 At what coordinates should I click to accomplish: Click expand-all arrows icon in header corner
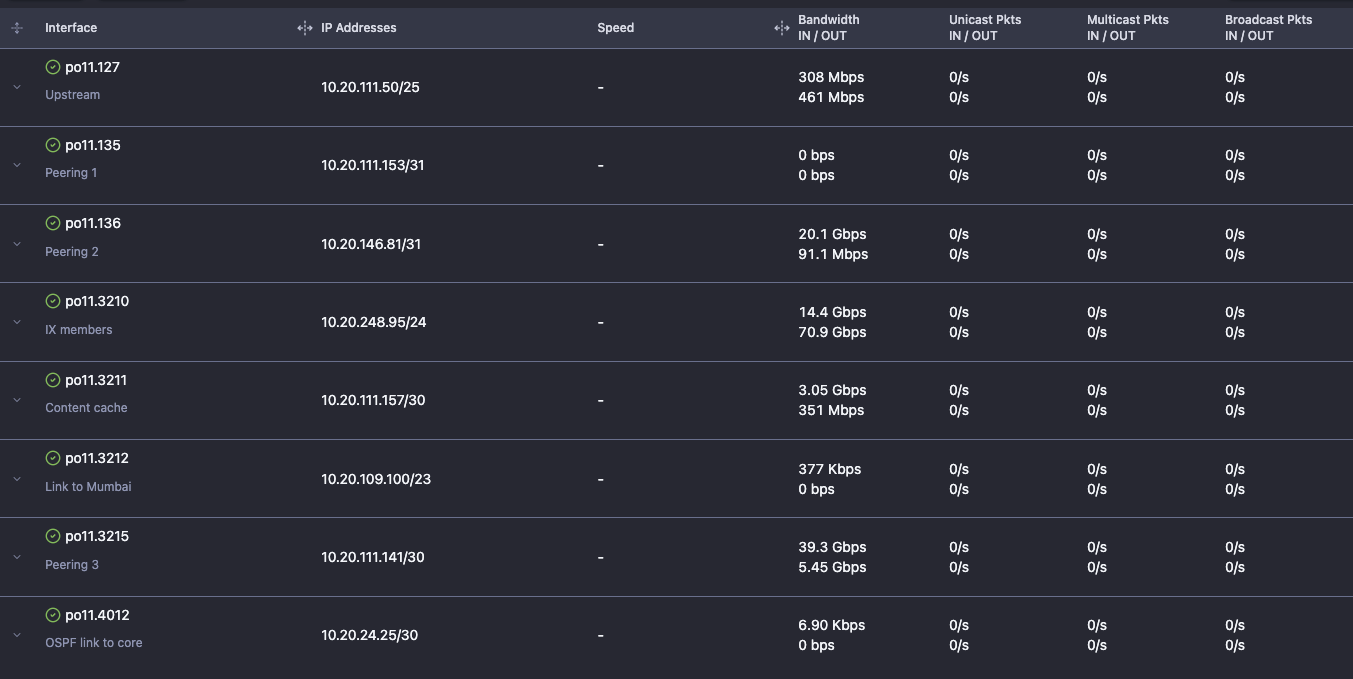(x=16, y=28)
